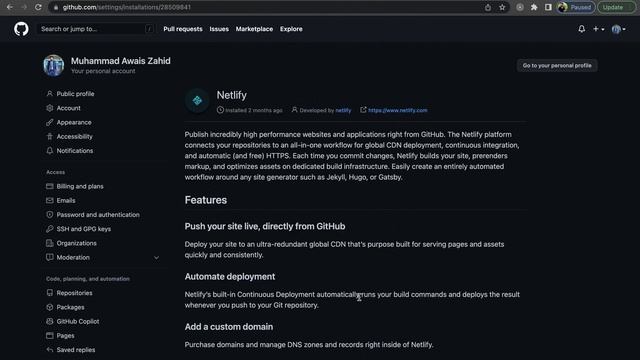Viewport: 640px width, 360px height.
Task: Open the https://www.netlify.com link
Action: point(398,110)
